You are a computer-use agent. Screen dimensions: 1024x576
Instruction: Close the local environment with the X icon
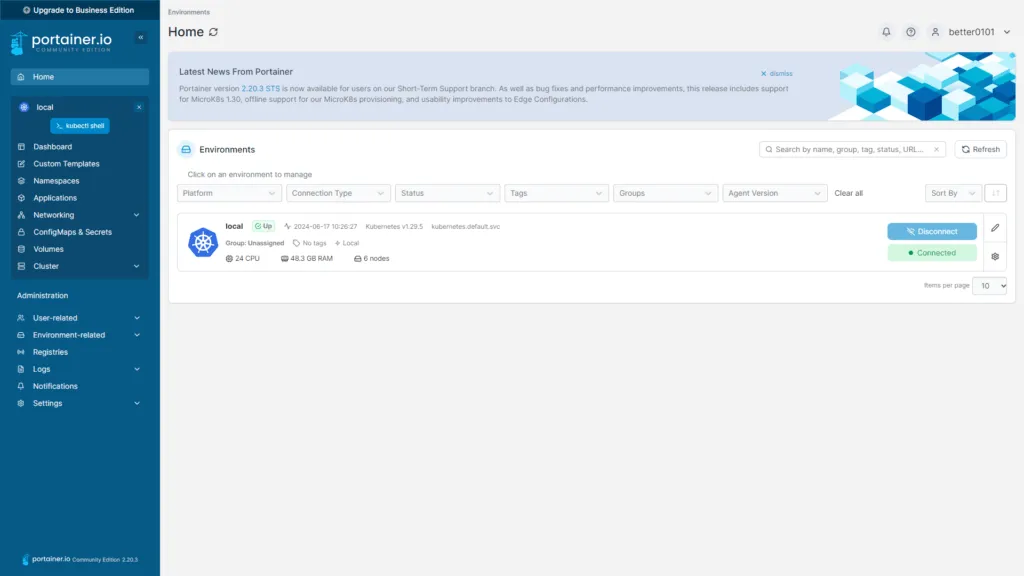tap(139, 107)
